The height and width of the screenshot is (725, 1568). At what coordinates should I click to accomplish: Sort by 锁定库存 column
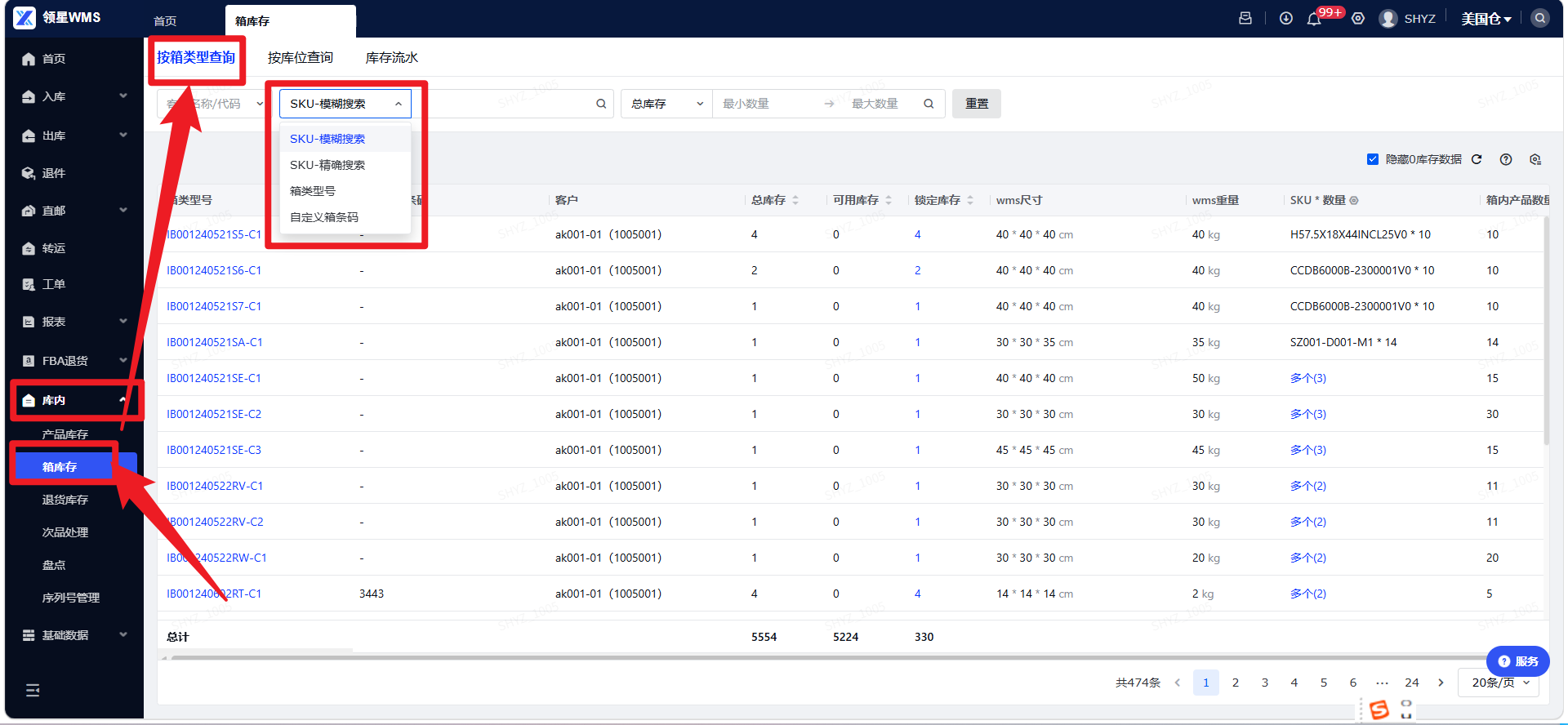(x=970, y=200)
